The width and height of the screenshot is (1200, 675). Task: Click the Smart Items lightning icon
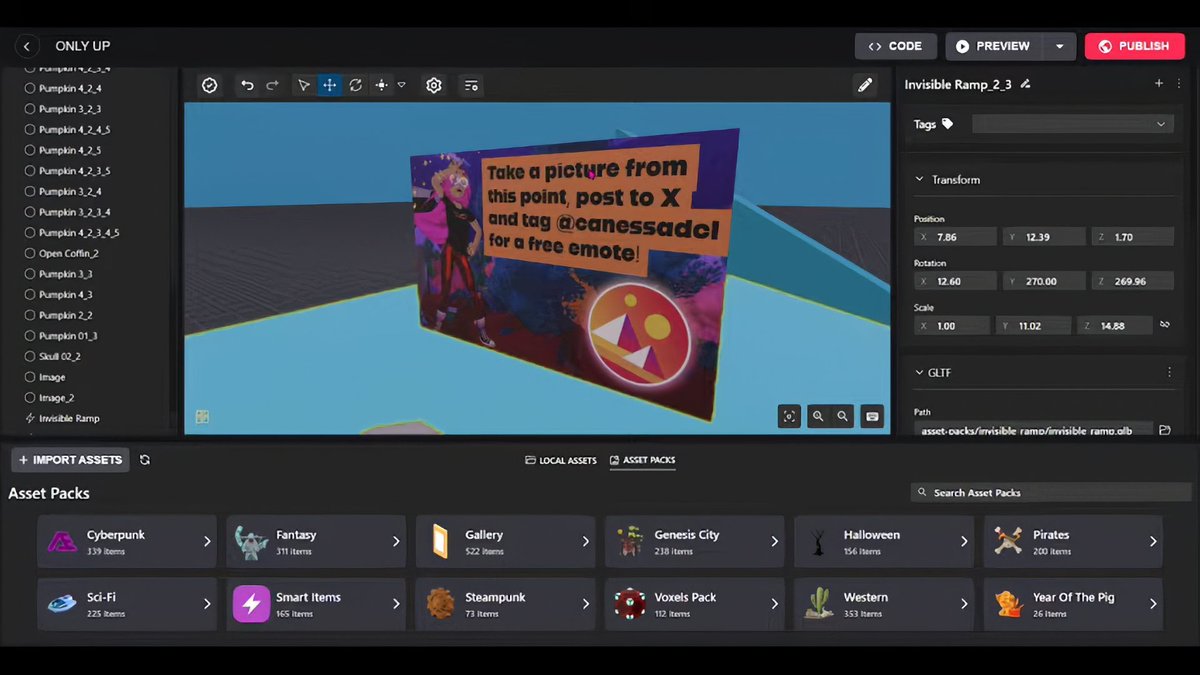pyautogui.click(x=251, y=604)
